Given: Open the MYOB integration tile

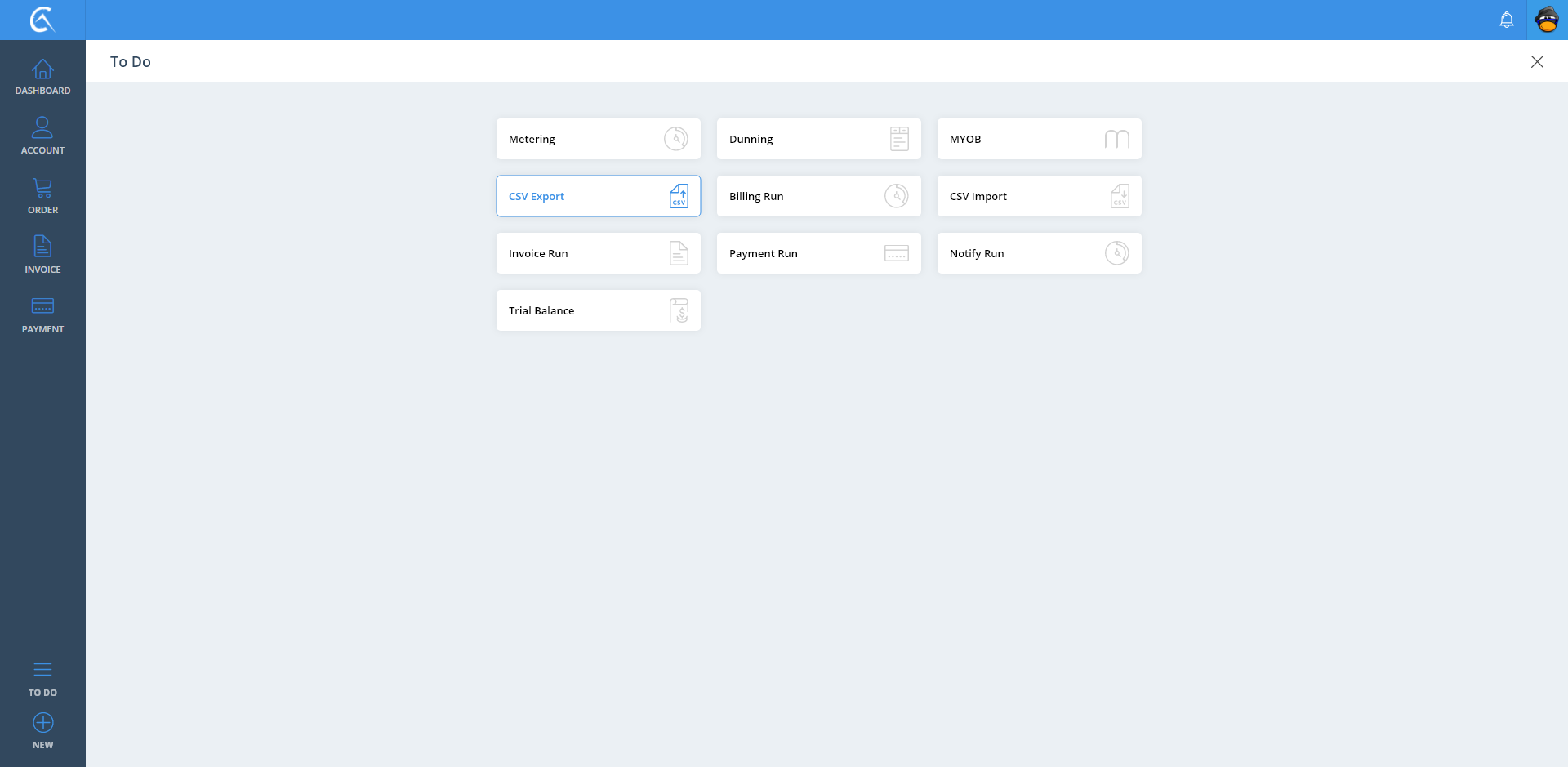Looking at the screenshot, I should pyautogui.click(x=1039, y=139).
